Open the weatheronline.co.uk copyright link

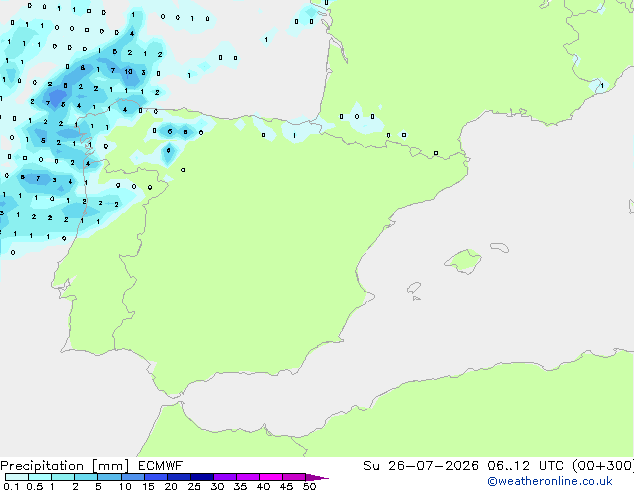click(550, 481)
